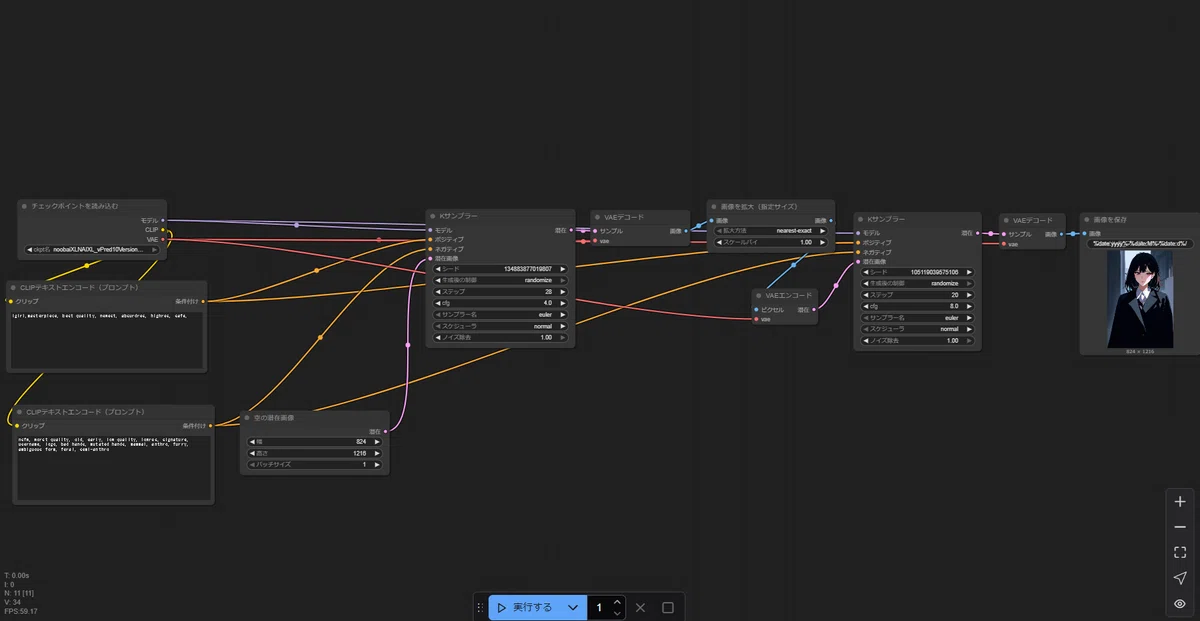Click the negative prompt text starting nsfw, worst quality
Image resolution: width=1200 pixels, height=621 pixels.
tap(113, 467)
